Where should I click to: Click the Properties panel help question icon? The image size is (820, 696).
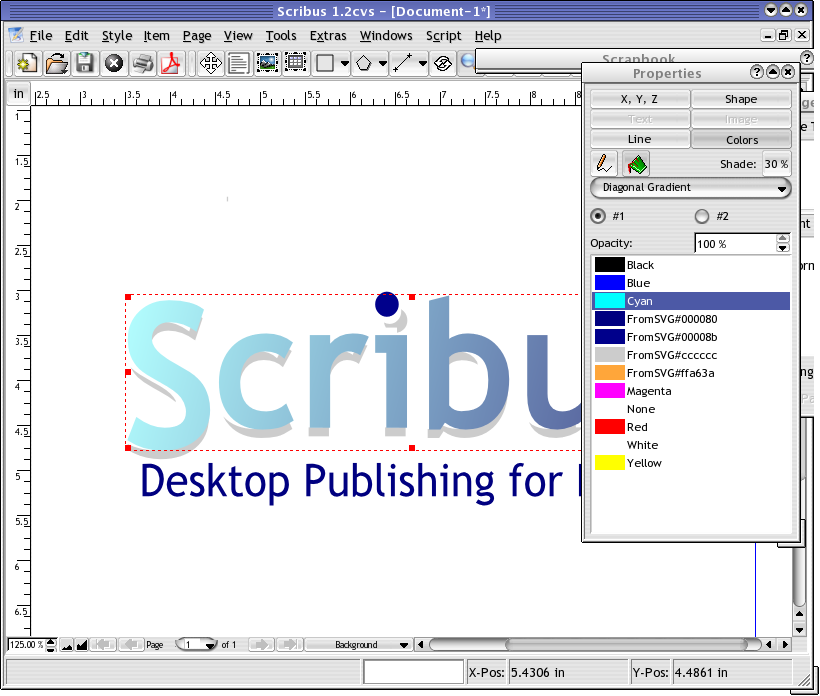756,72
